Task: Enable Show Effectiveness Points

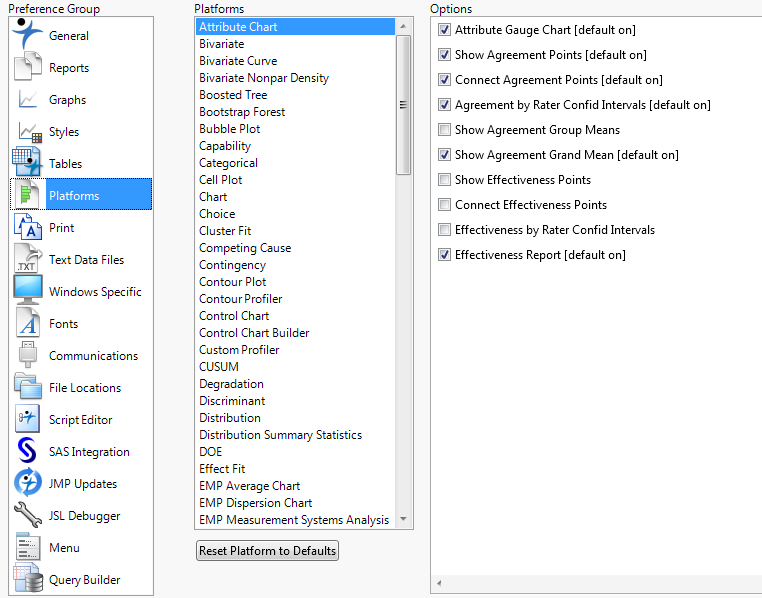Action: click(x=444, y=180)
